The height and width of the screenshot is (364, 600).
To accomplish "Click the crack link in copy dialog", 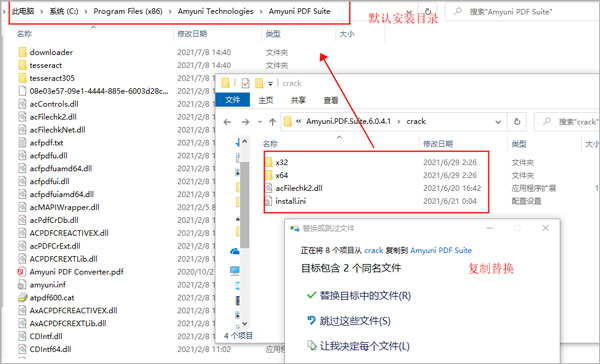I will 373,250.
